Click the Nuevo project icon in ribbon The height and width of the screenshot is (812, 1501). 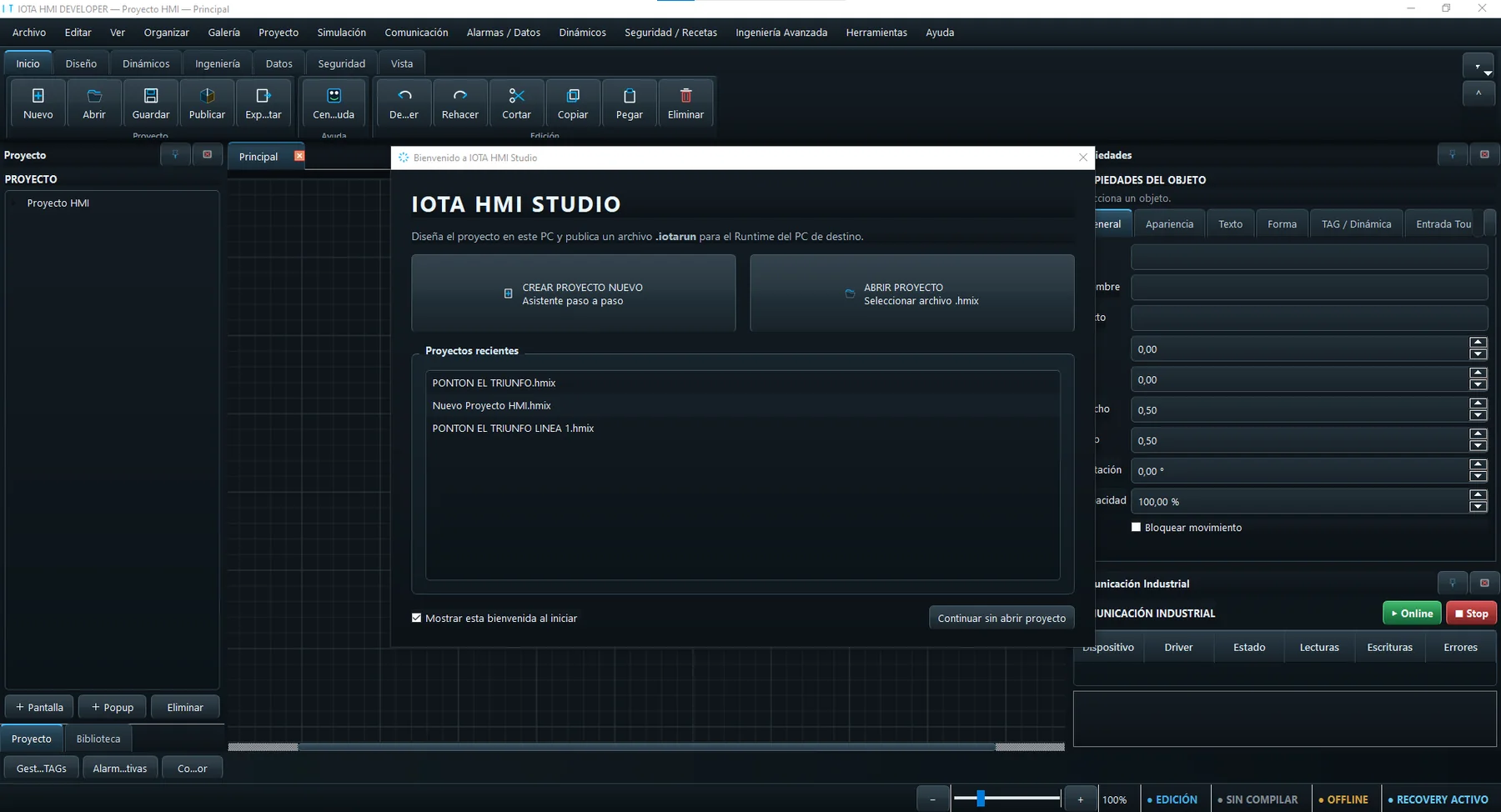pos(38,103)
